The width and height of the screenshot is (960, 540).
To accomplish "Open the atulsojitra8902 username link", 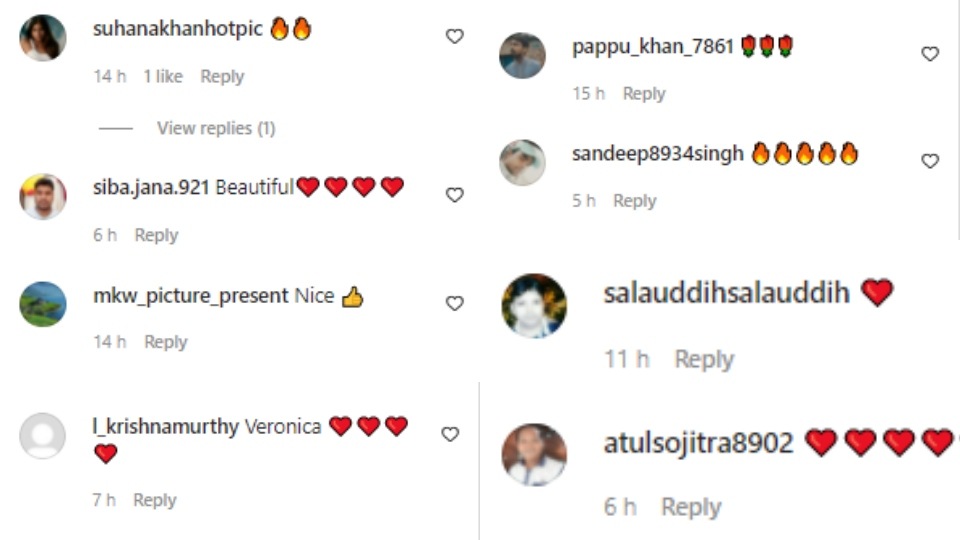I will pos(699,443).
